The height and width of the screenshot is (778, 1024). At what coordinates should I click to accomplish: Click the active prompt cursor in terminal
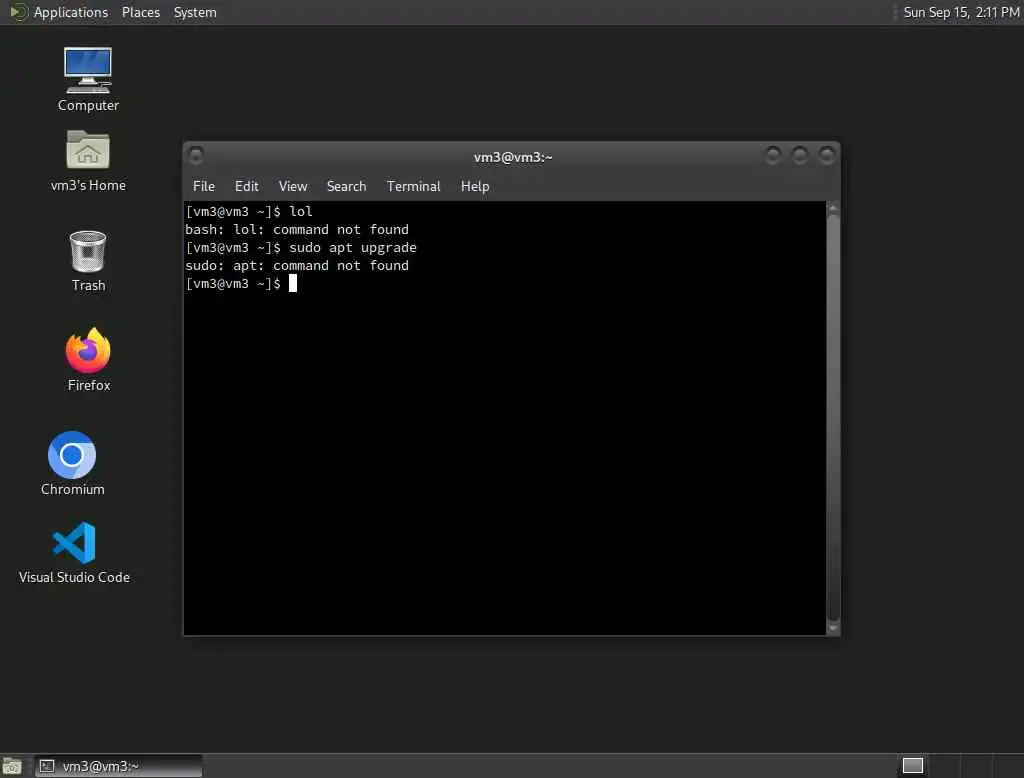293,284
